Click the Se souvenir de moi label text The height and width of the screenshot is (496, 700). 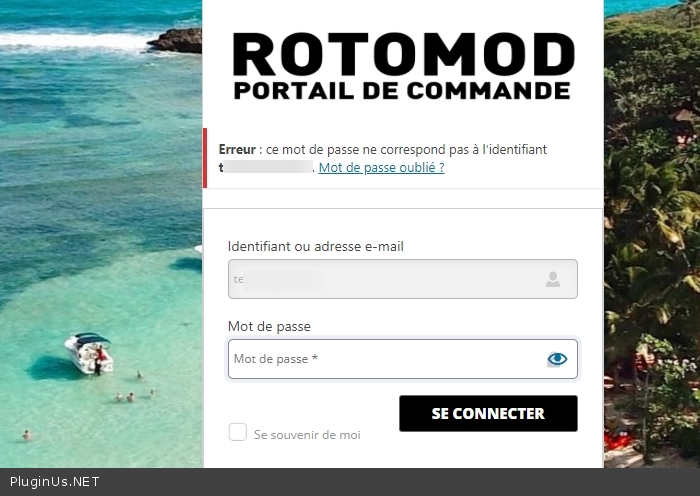pos(307,435)
